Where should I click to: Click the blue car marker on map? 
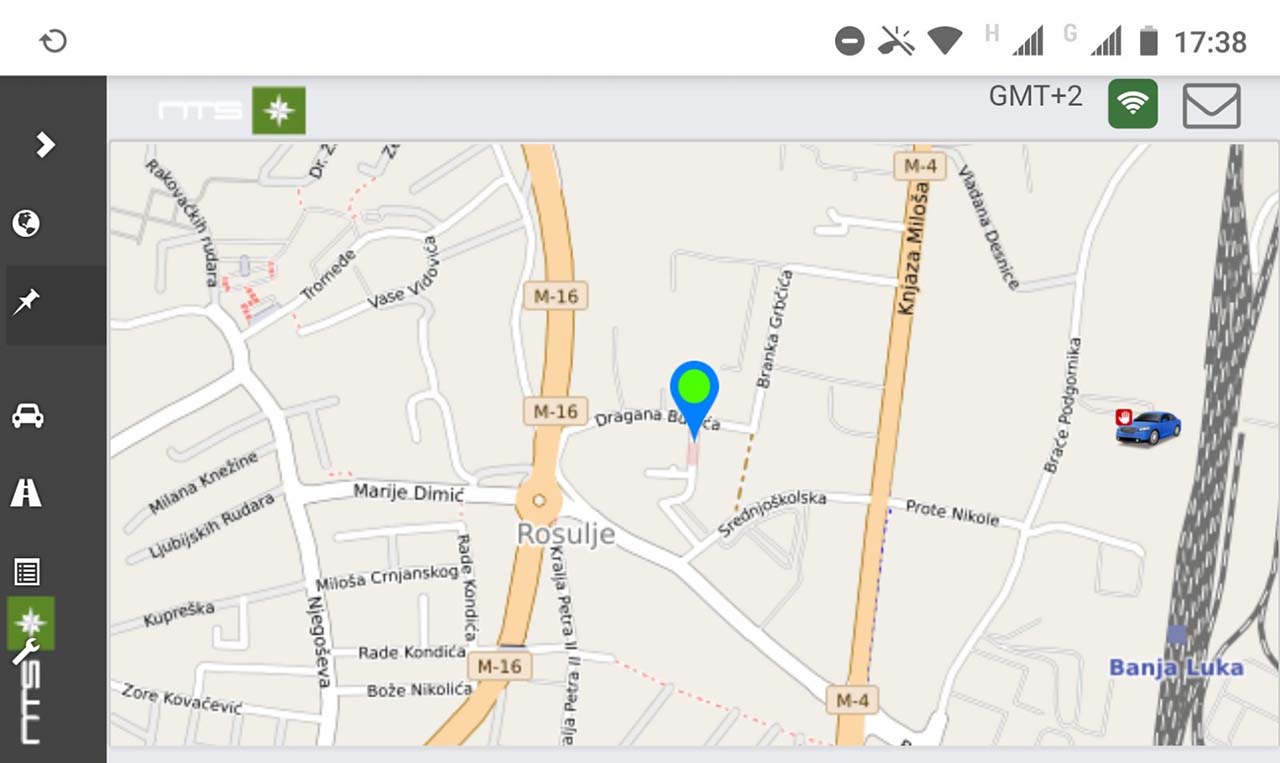[1149, 427]
